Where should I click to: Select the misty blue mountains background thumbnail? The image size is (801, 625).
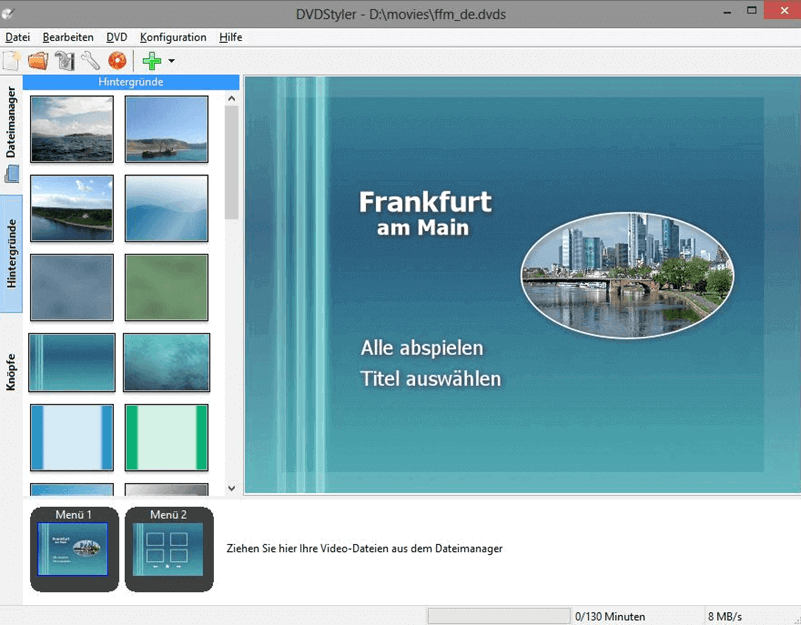(167, 208)
